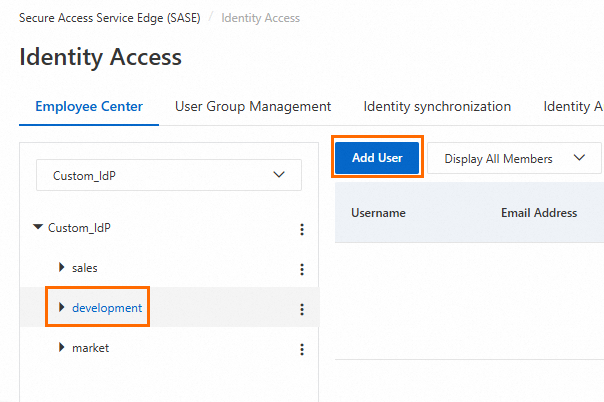Screen dimensions: 604x402
Task: Click the Username column header
Action: tap(378, 213)
